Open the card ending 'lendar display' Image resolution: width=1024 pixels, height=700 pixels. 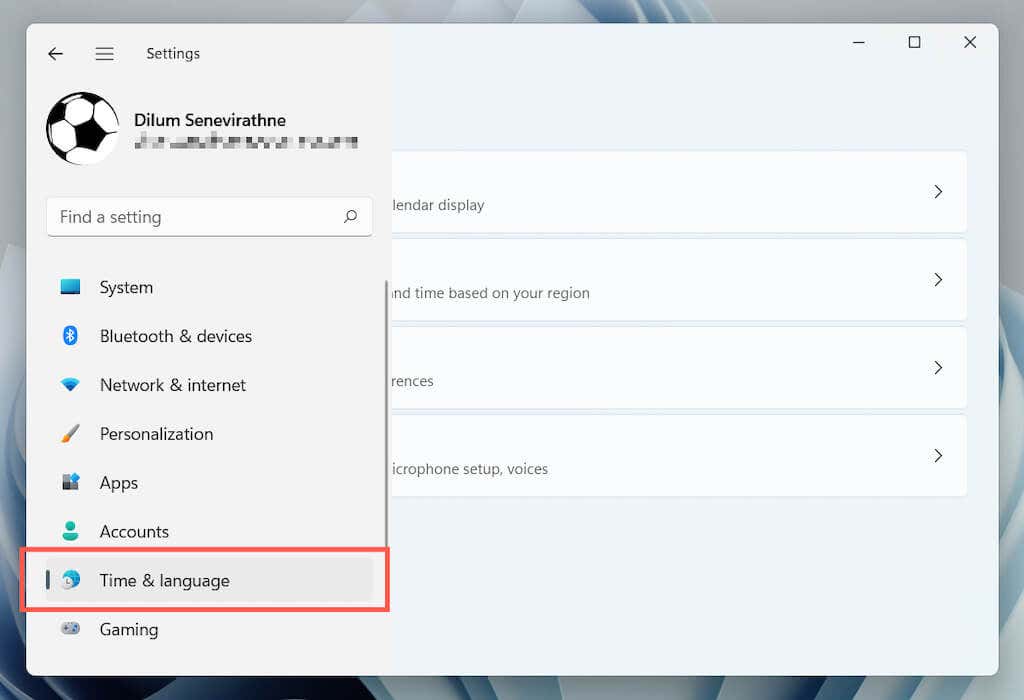pos(679,192)
